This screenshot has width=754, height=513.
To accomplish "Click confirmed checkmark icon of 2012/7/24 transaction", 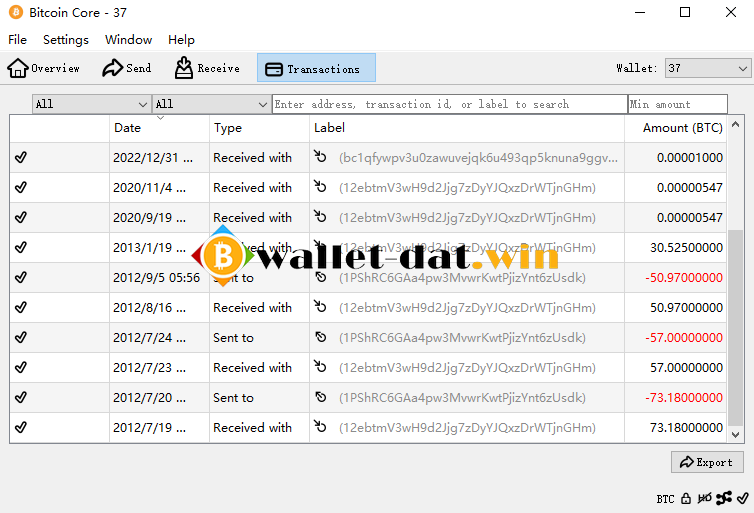I will point(21,338).
